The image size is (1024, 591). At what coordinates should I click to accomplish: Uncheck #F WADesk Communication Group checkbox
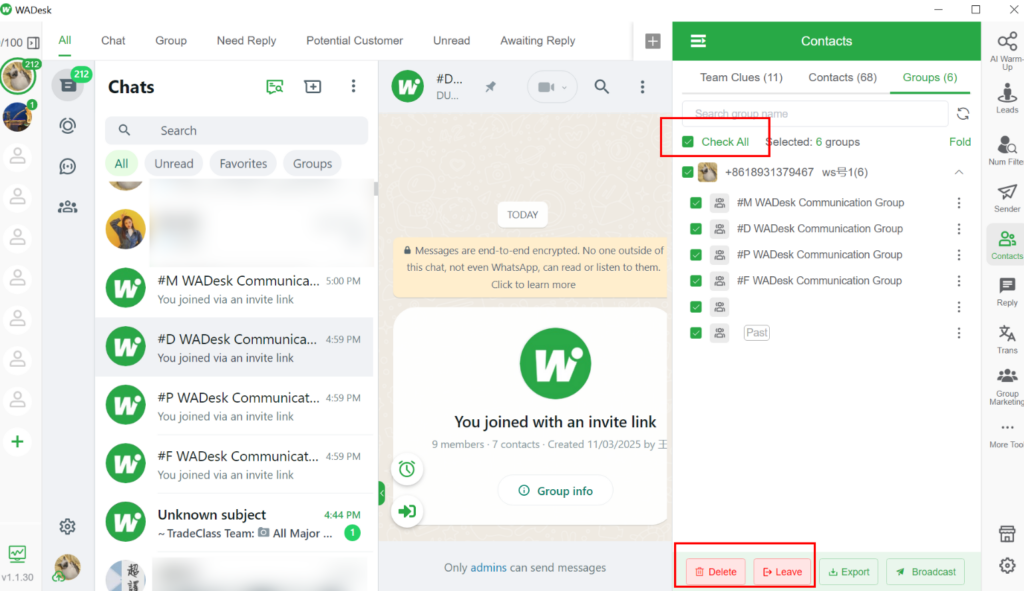pos(696,281)
